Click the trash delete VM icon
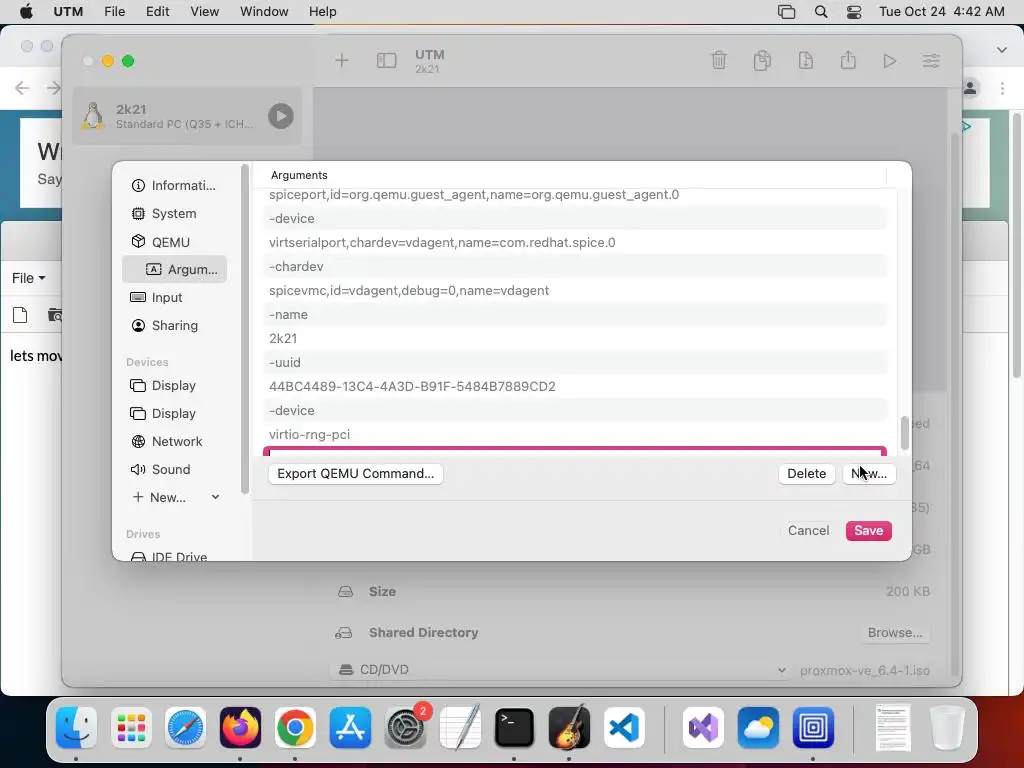This screenshot has width=1024, height=768. pyautogui.click(x=718, y=61)
